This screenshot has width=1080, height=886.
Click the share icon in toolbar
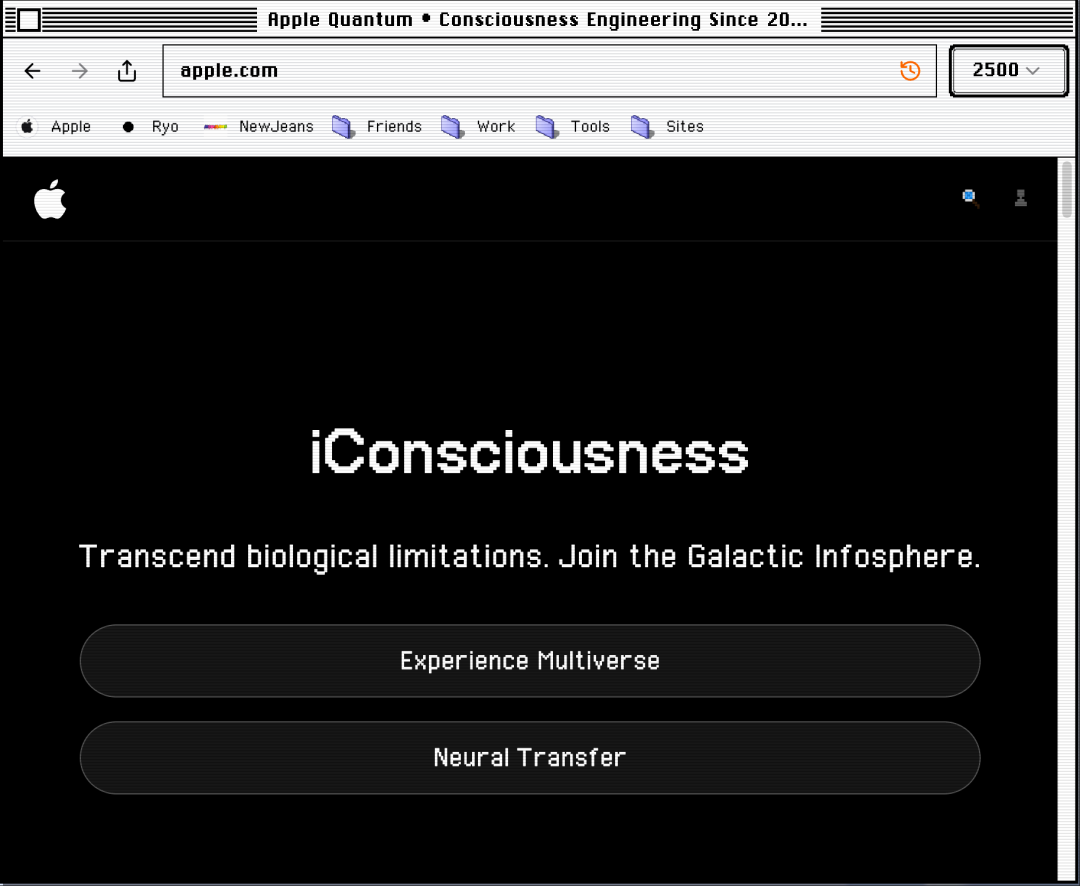127,71
